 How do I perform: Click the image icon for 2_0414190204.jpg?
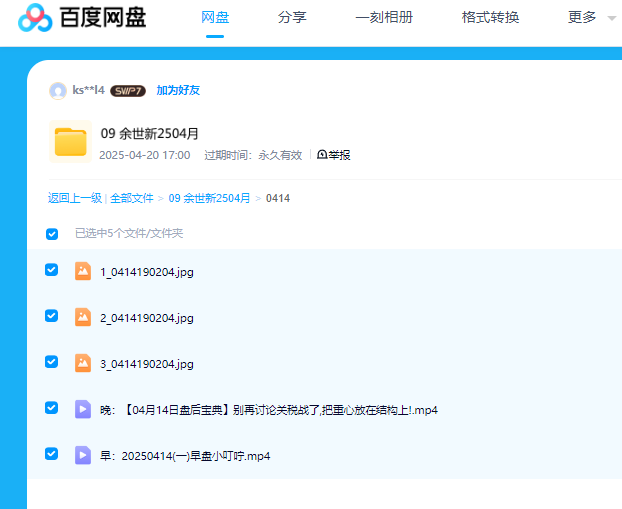pos(83,317)
